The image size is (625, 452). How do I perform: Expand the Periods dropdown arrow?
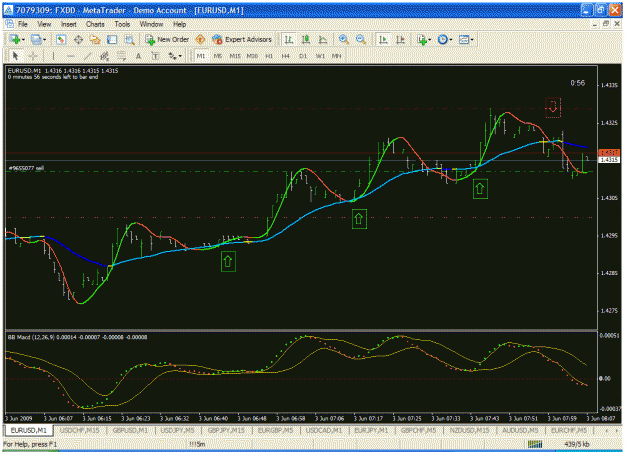(451, 40)
